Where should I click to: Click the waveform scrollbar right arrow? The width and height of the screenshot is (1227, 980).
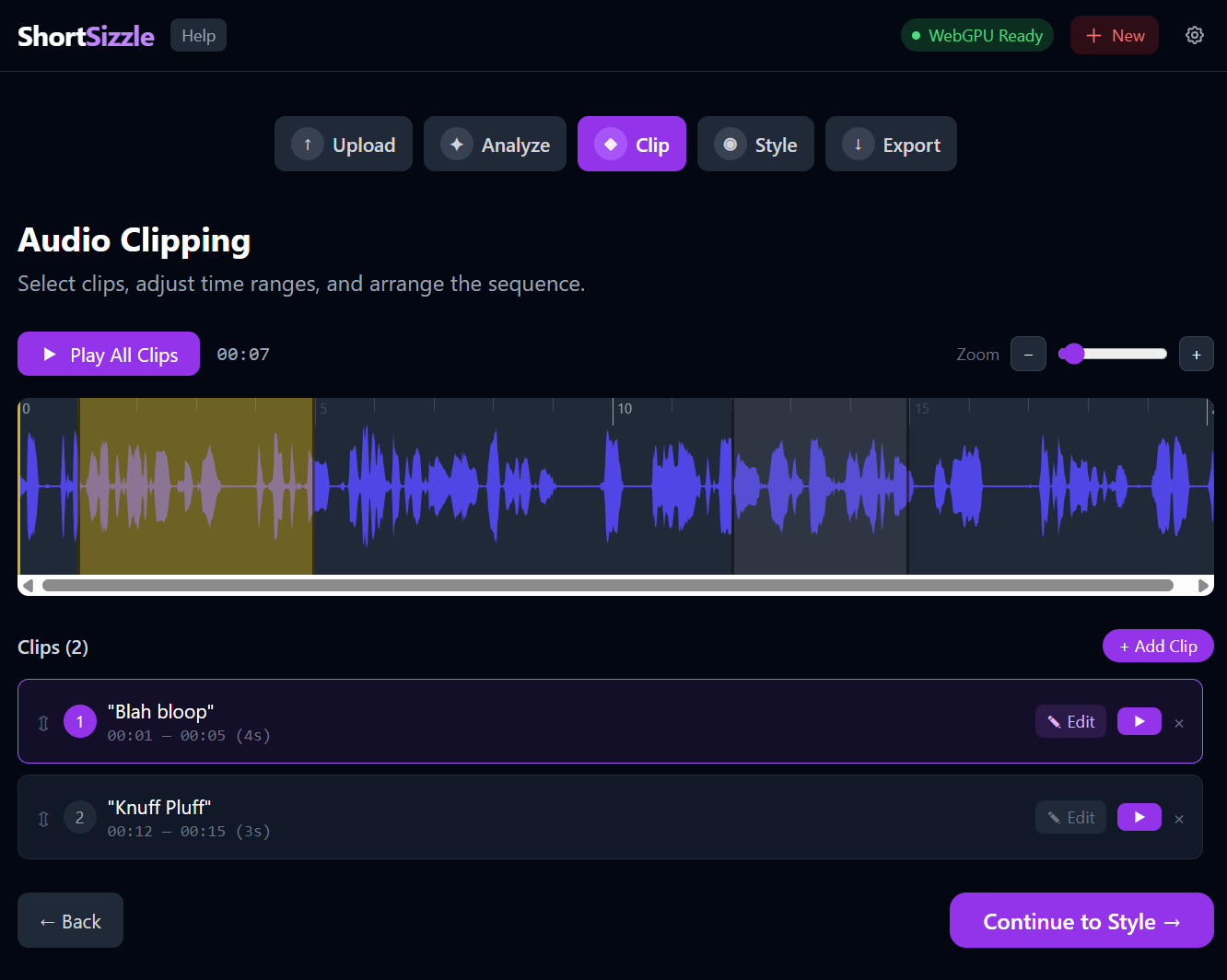click(x=1203, y=586)
